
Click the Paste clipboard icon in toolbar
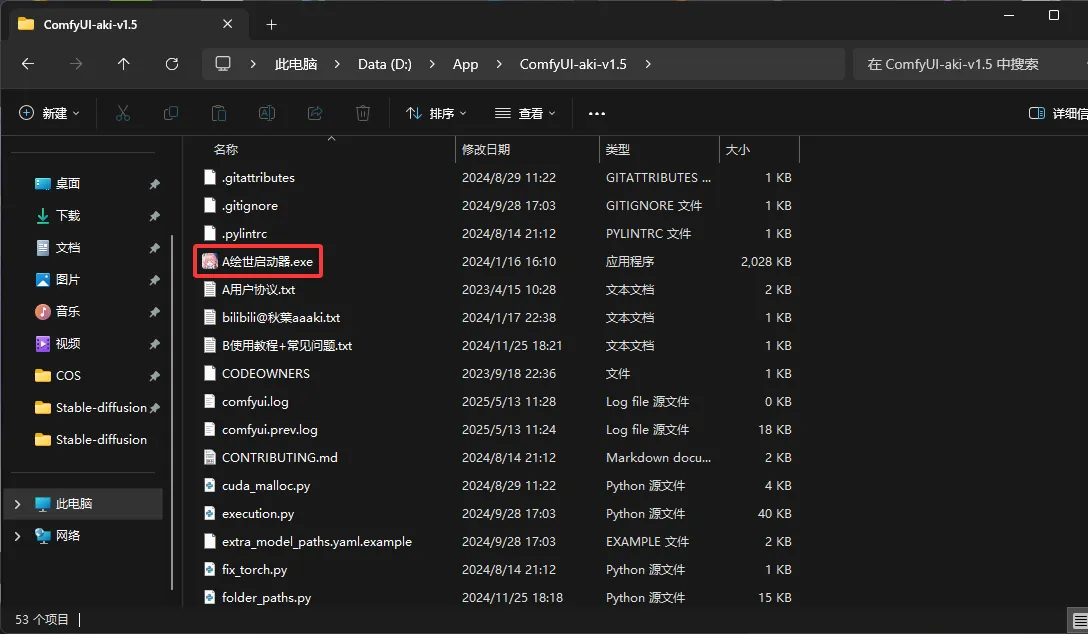point(219,113)
